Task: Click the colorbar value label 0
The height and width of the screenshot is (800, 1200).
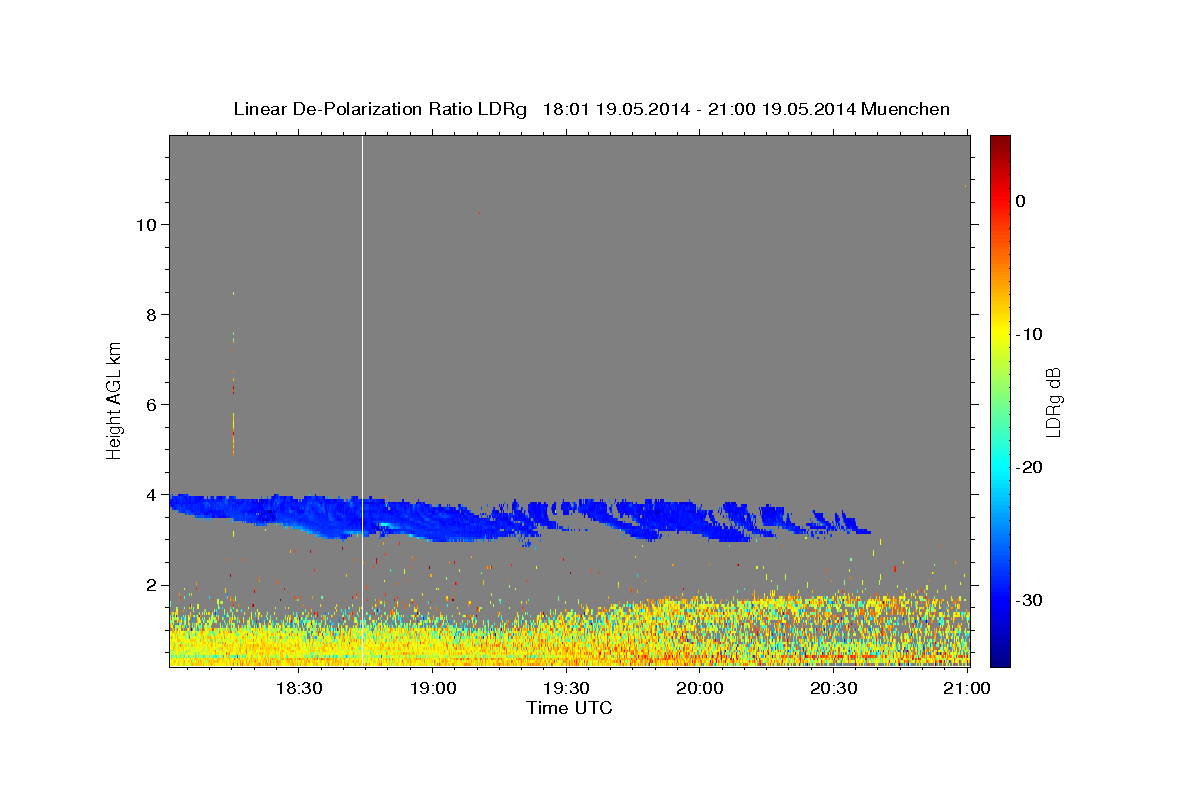Action: coord(1021,201)
